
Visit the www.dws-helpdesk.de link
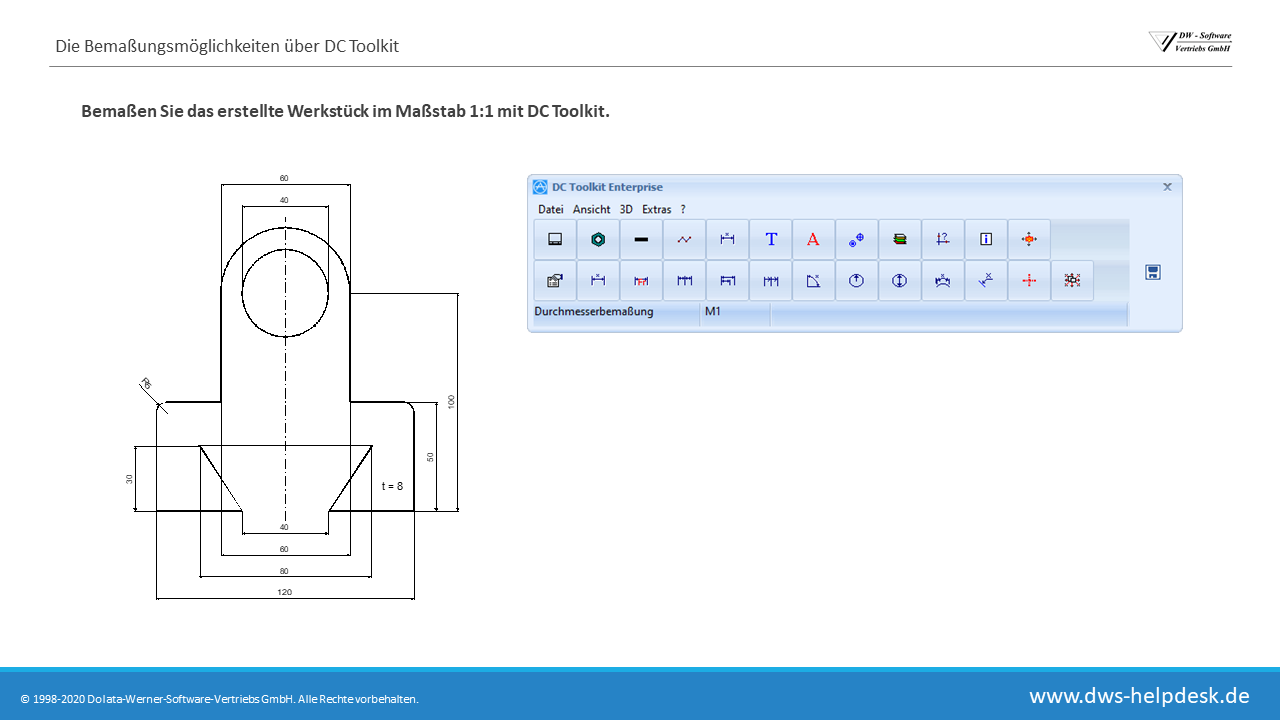pyautogui.click(x=1139, y=695)
